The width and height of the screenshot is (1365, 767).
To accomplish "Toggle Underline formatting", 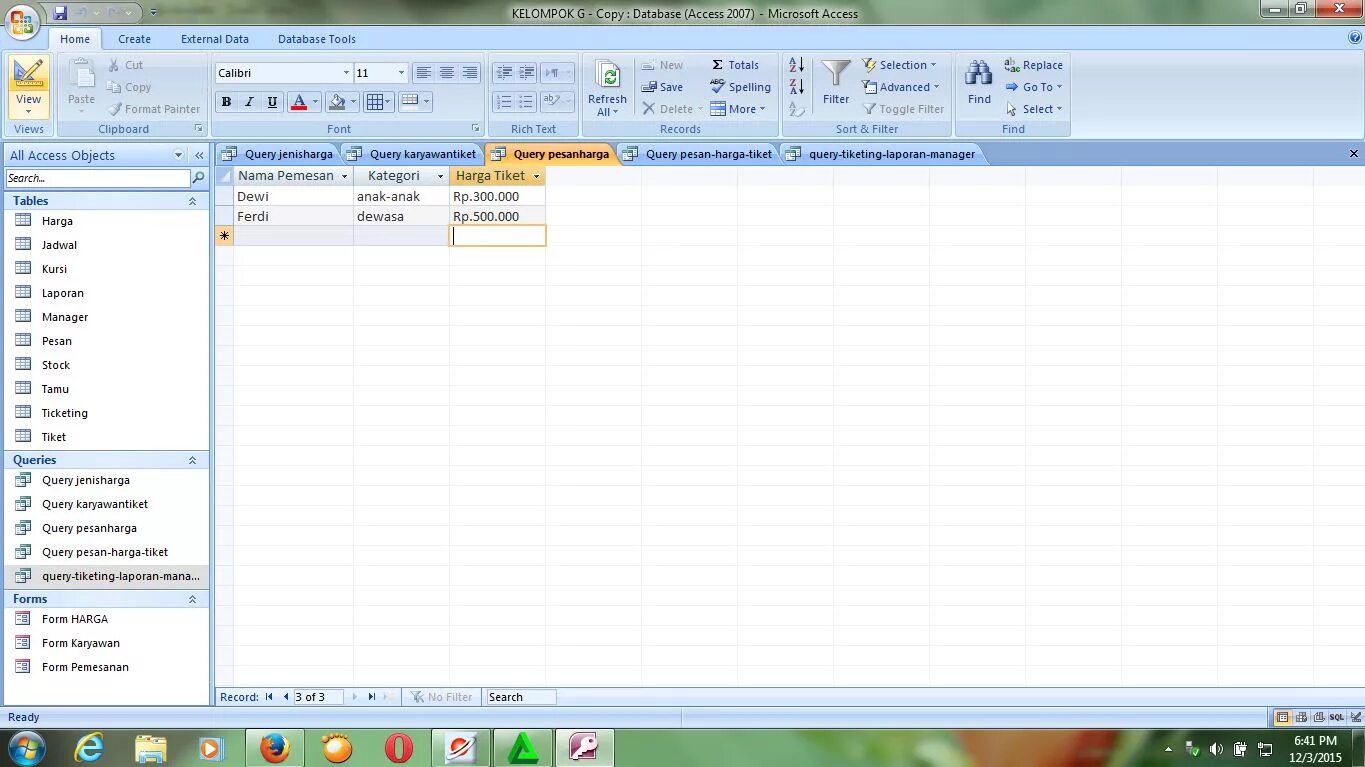I will click(272, 102).
